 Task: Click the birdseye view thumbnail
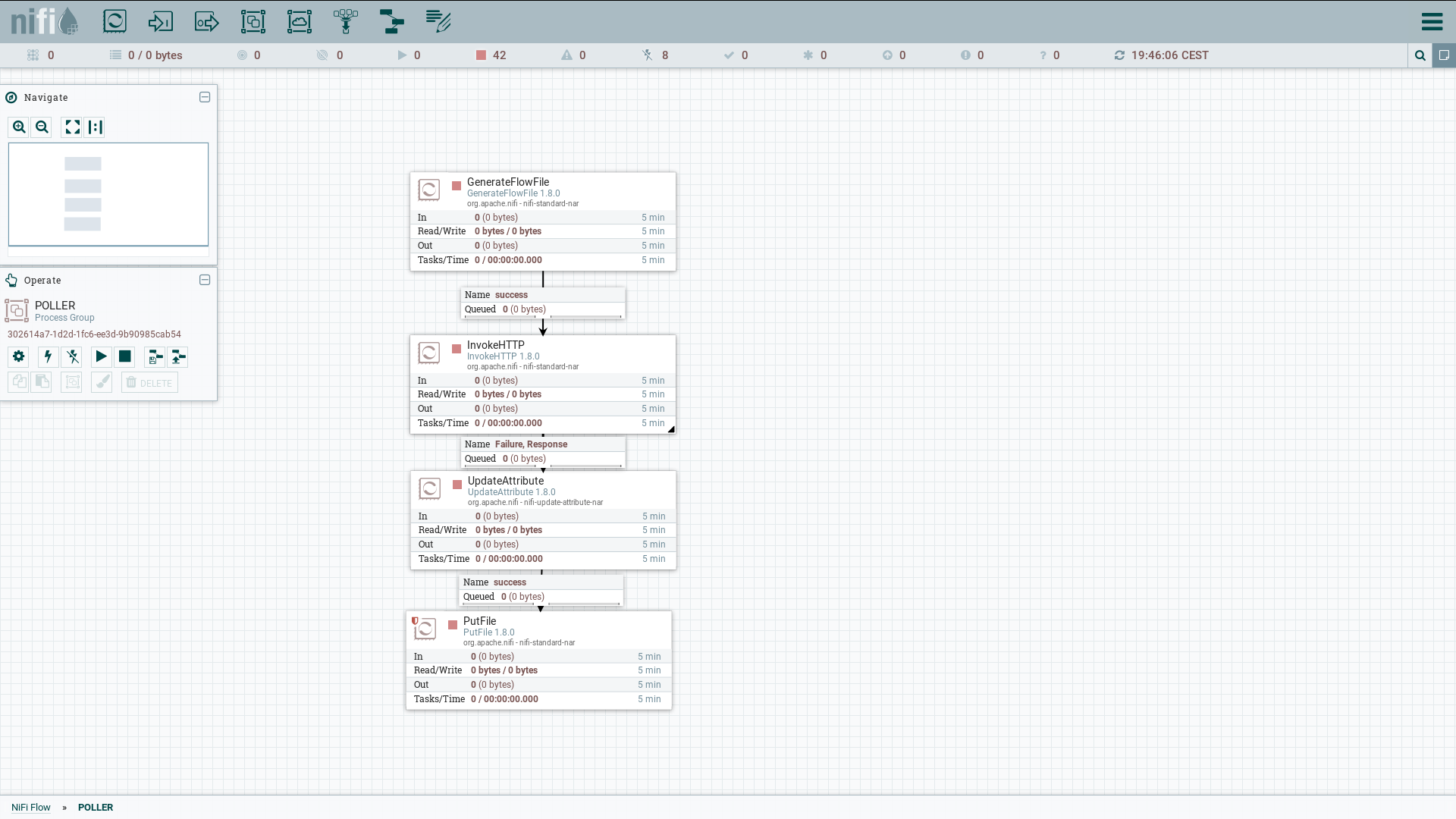click(108, 194)
